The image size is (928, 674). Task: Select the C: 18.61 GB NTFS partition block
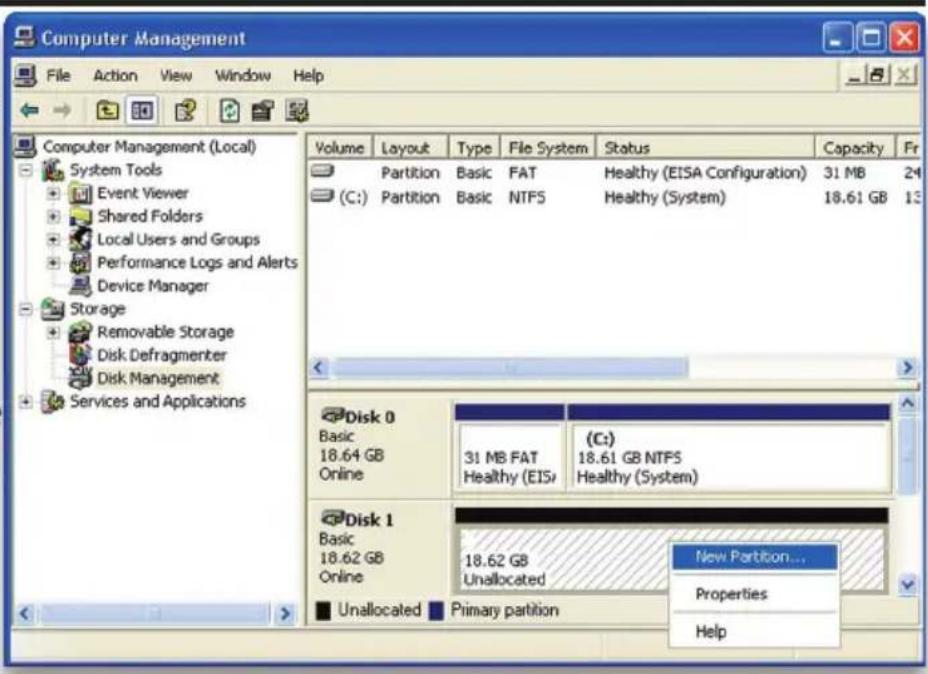coord(729,449)
